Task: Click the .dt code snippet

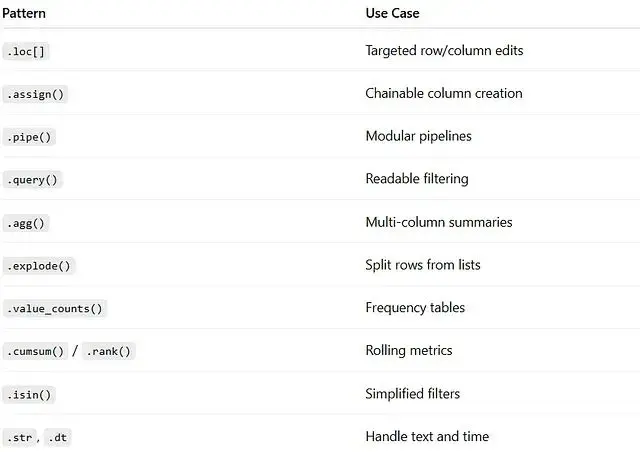Action: (59, 437)
